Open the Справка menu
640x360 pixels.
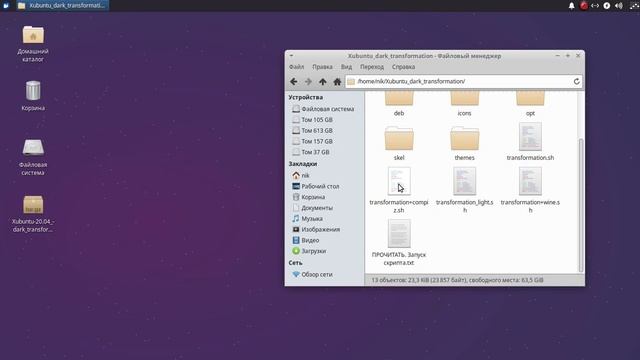tap(403, 67)
